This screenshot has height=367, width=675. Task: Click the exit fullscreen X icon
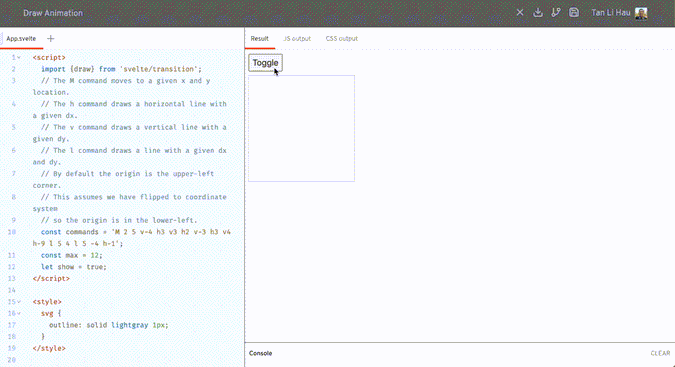click(520, 12)
